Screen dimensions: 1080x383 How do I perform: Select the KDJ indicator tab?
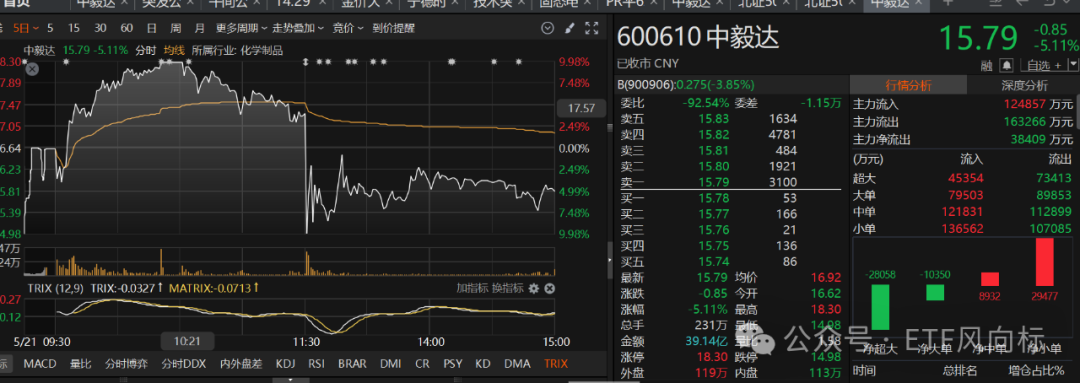point(286,364)
